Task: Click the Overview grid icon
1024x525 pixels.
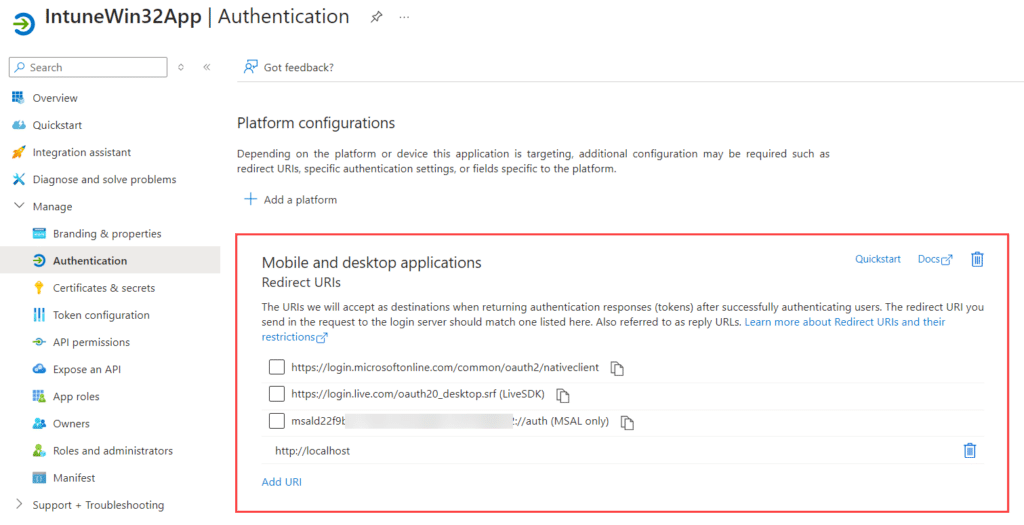Action: pos(18,97)
